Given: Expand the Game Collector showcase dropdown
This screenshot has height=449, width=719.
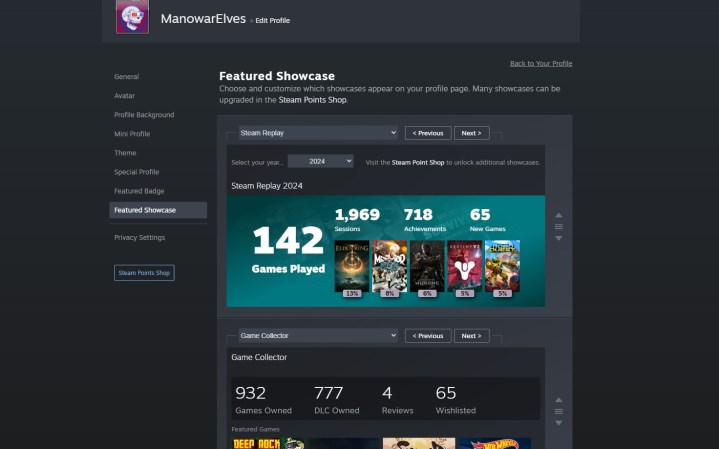Looking at the screenshot, I should pyautogui.click(x=318, y=336).
